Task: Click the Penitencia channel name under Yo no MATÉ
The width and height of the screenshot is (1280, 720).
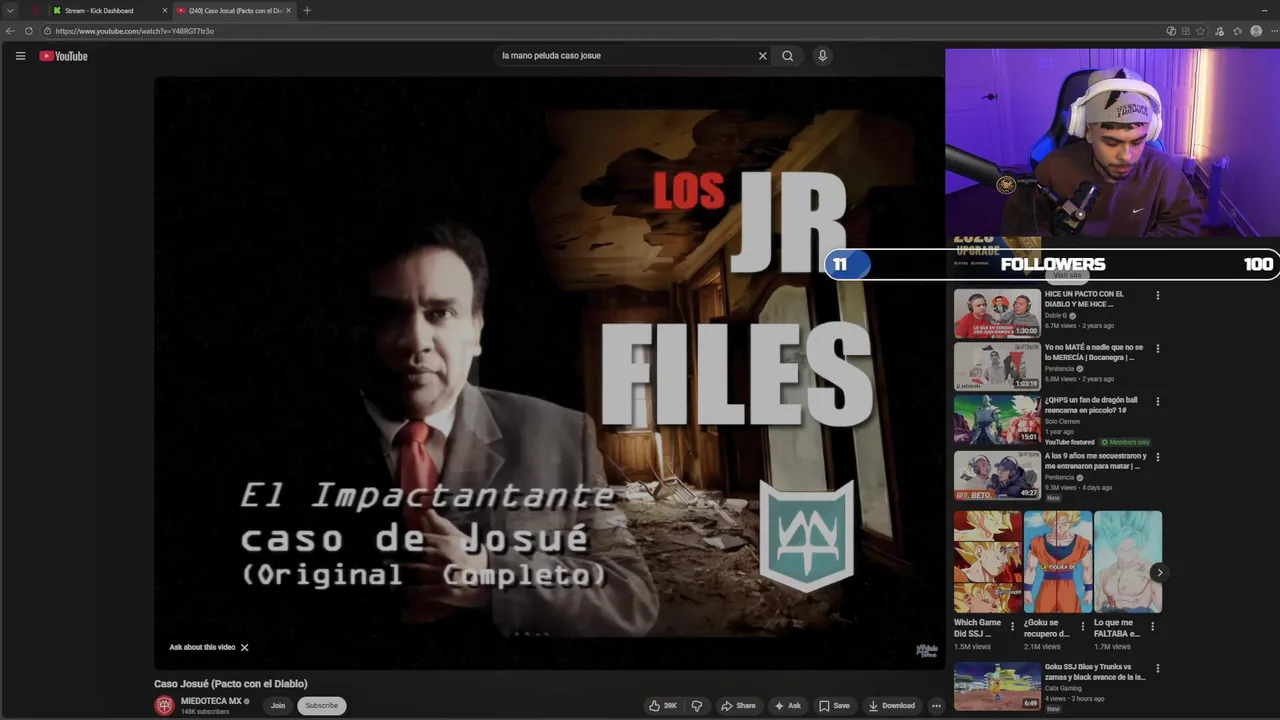Action: [1059, 369]
